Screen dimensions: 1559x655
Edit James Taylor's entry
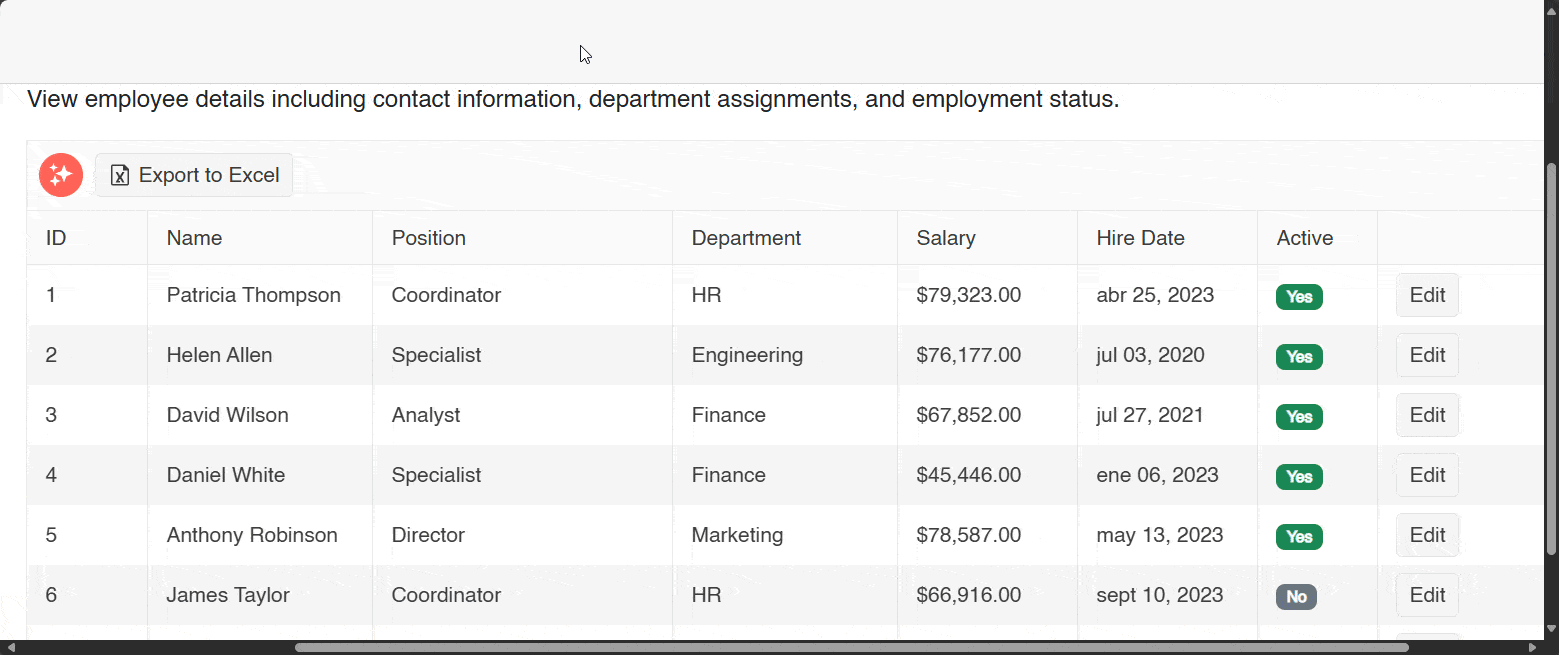click(1426, 595)
